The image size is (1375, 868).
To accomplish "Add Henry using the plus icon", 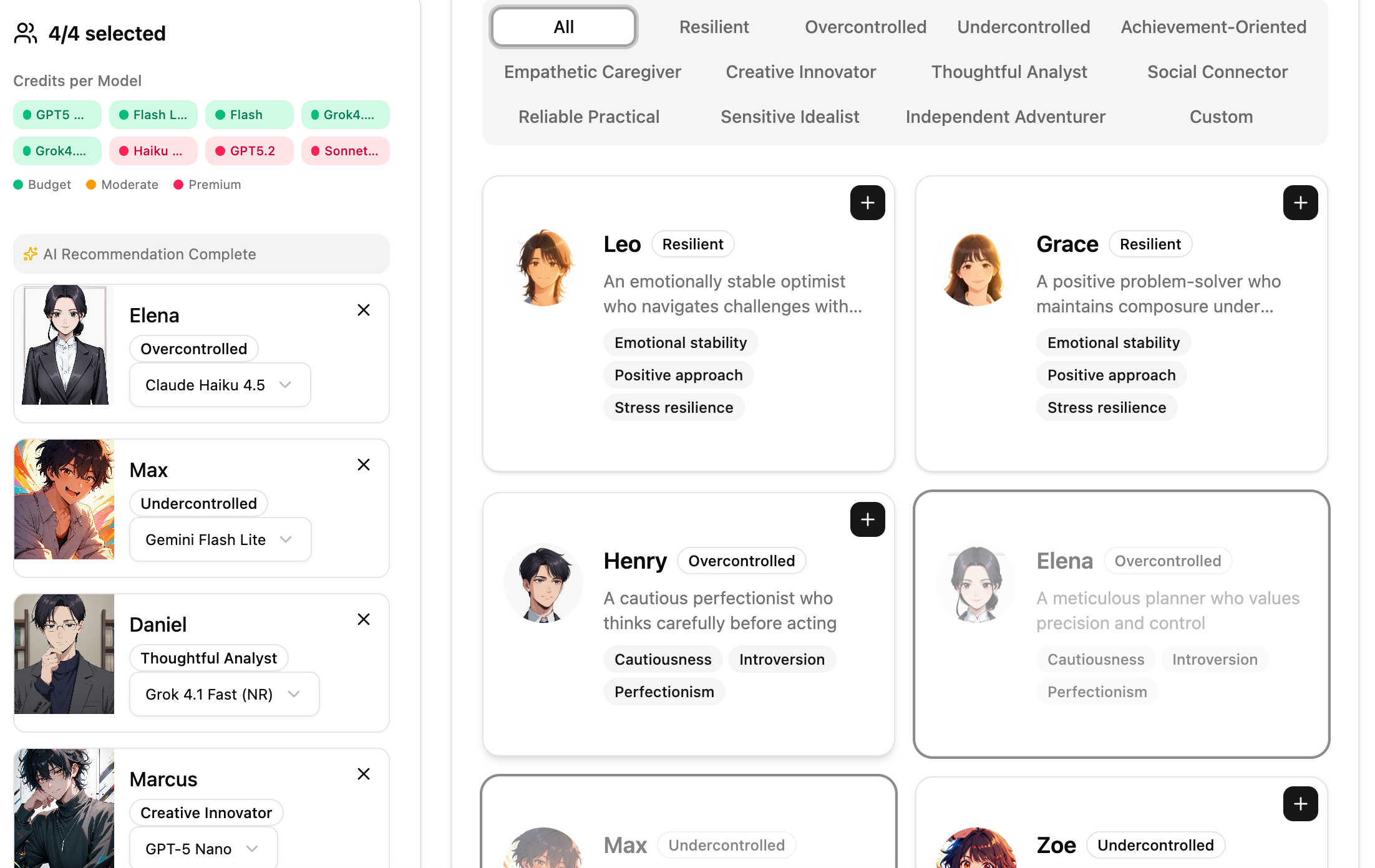I will coord(867,519).
